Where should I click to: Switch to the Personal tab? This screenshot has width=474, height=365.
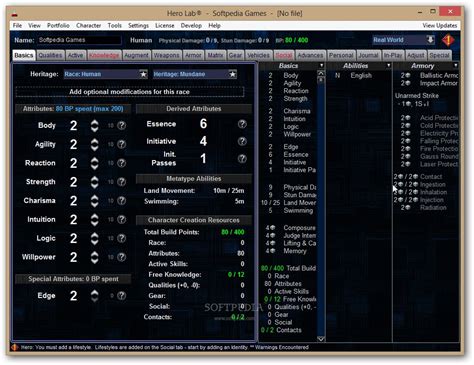point(341,55)
